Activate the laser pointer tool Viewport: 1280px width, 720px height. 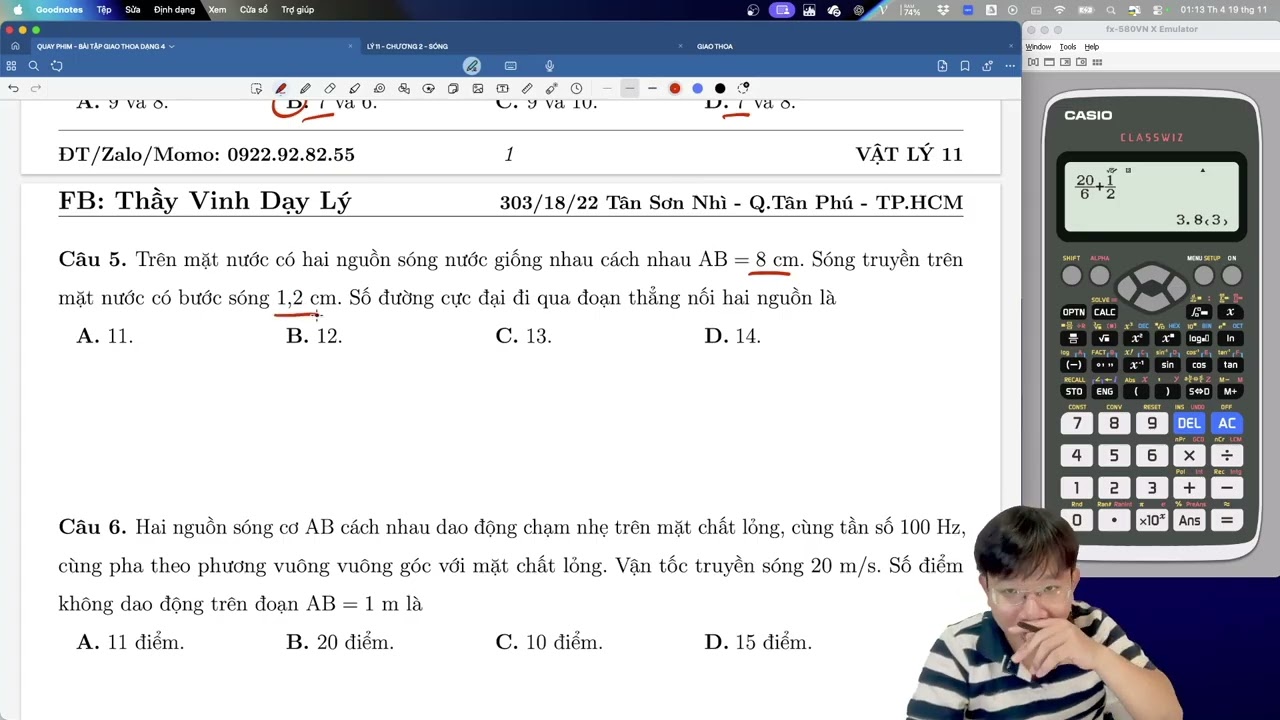click(x=551, y=89)
